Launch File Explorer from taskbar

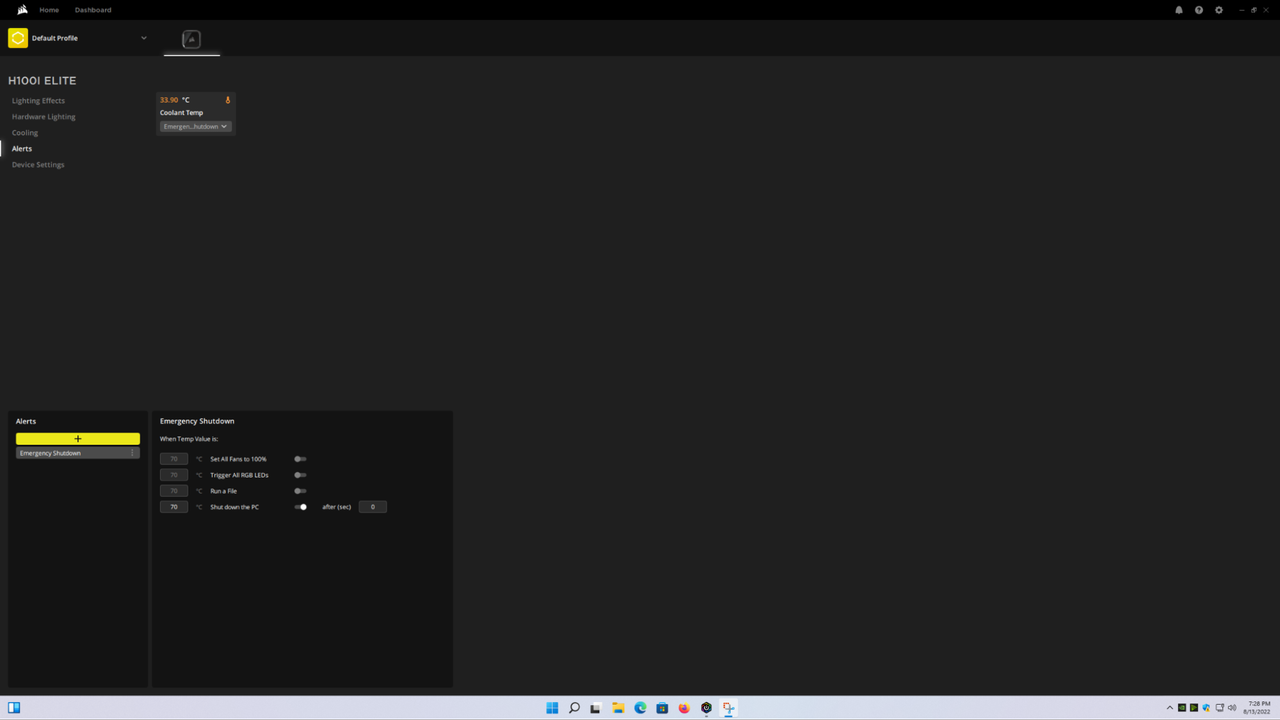point(618,708)
